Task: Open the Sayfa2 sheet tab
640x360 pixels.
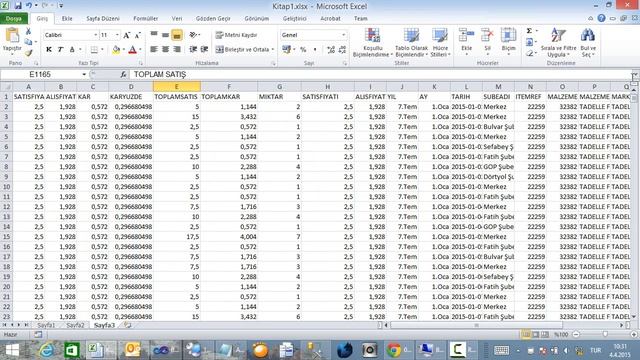Action: [x=75, y=325]
